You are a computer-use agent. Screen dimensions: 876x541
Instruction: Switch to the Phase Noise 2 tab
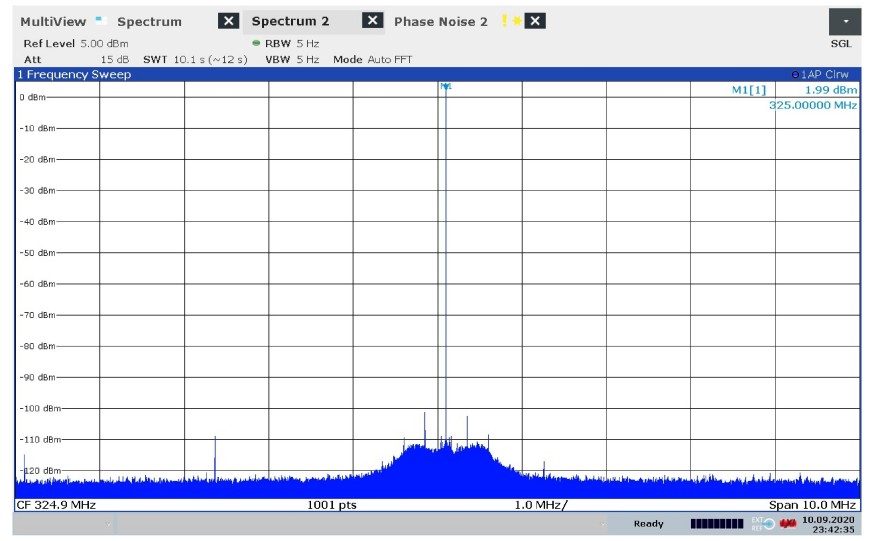point(441,22)
